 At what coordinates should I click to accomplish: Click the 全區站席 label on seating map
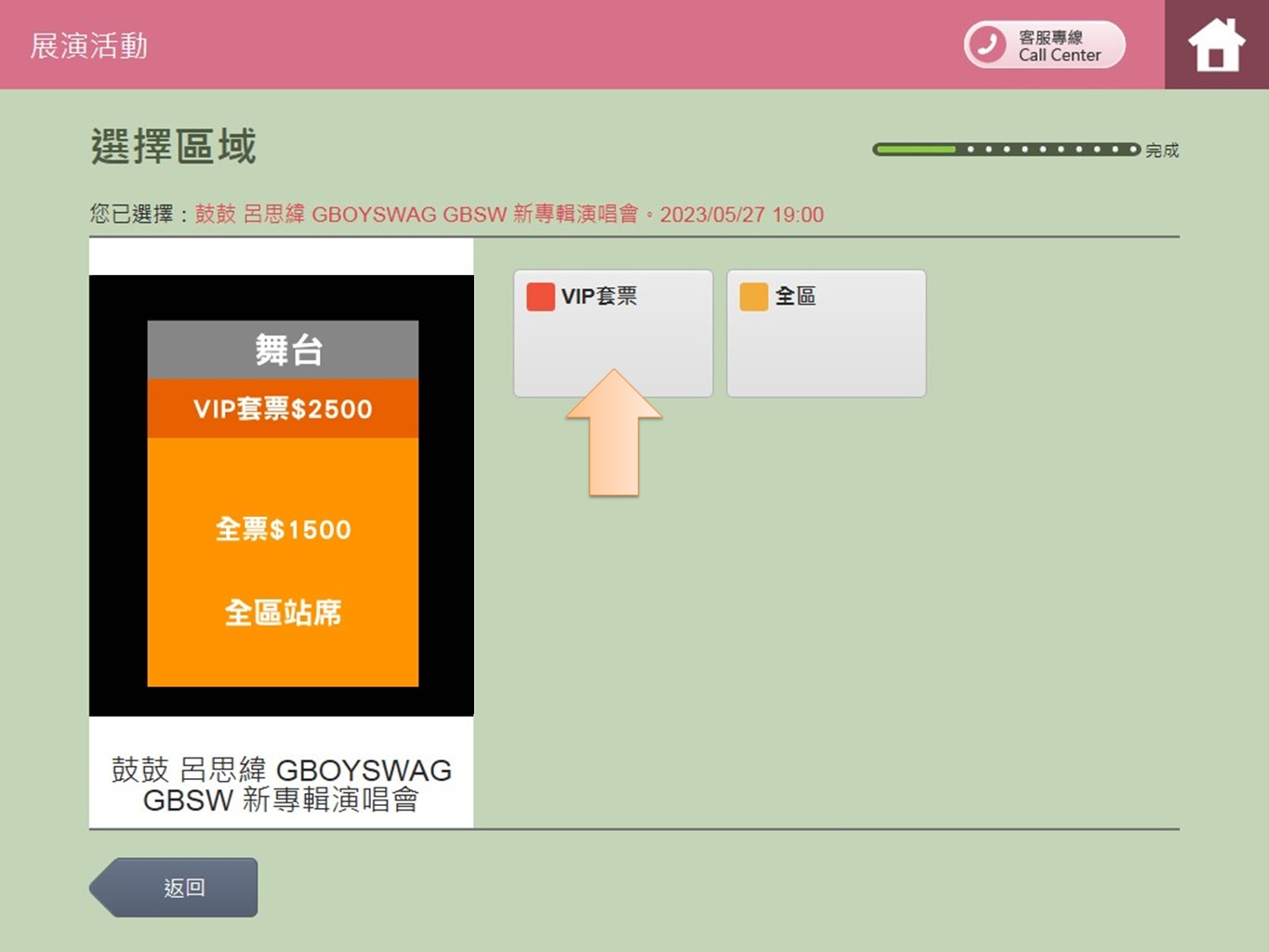[283, 614]
